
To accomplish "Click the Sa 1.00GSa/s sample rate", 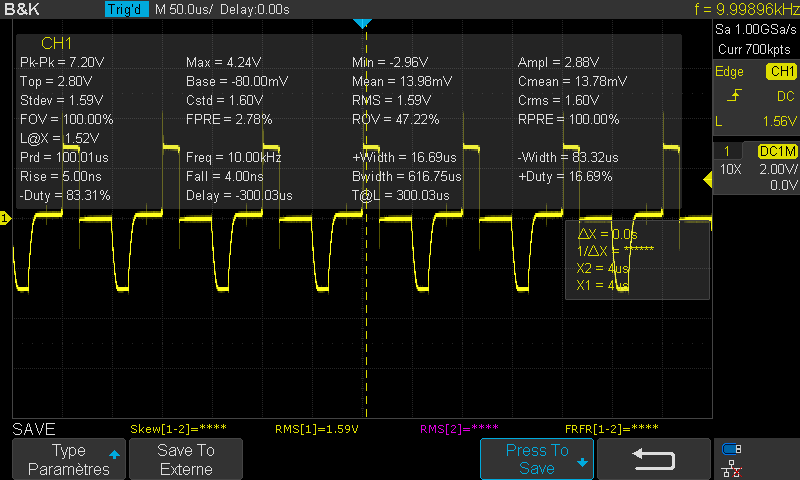I will click(756, 30).
